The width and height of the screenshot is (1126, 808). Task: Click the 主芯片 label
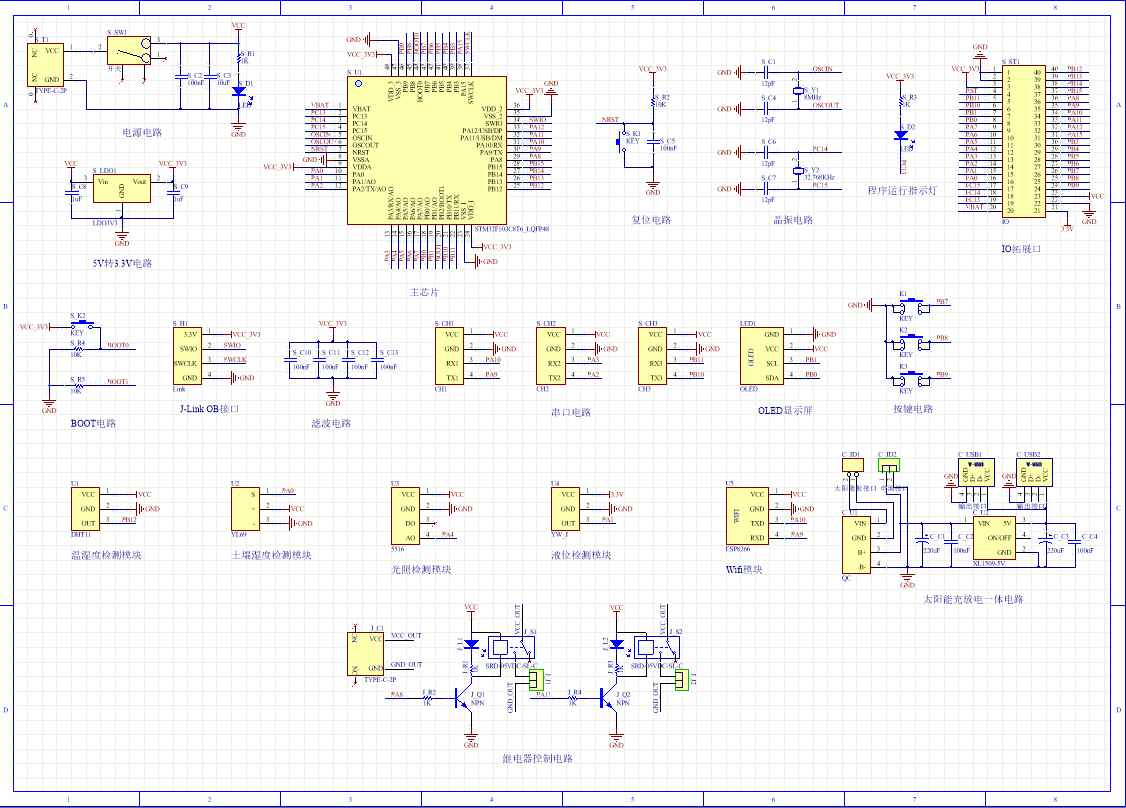[424, 292]
